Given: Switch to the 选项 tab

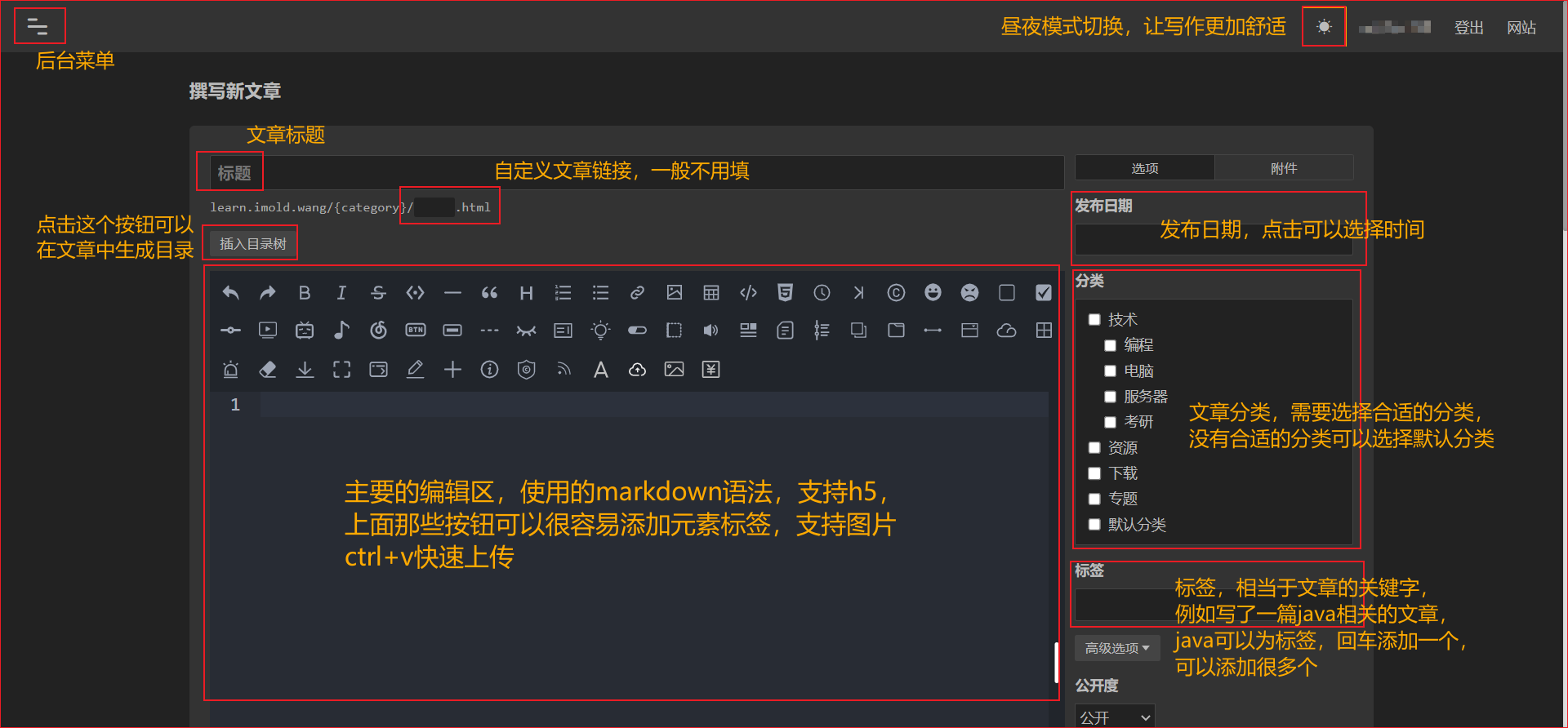Looking at the screenshot, I should [1144, 168].
